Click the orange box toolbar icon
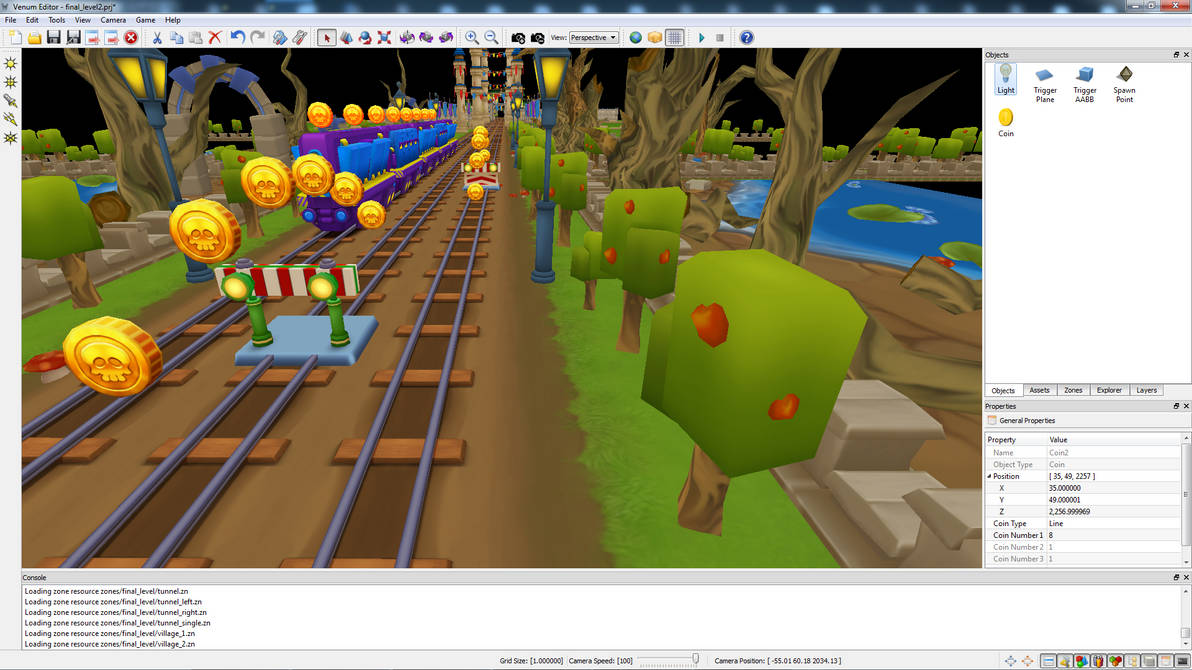This screenshot has height=670, width=1192. click(x=655, y=37)
